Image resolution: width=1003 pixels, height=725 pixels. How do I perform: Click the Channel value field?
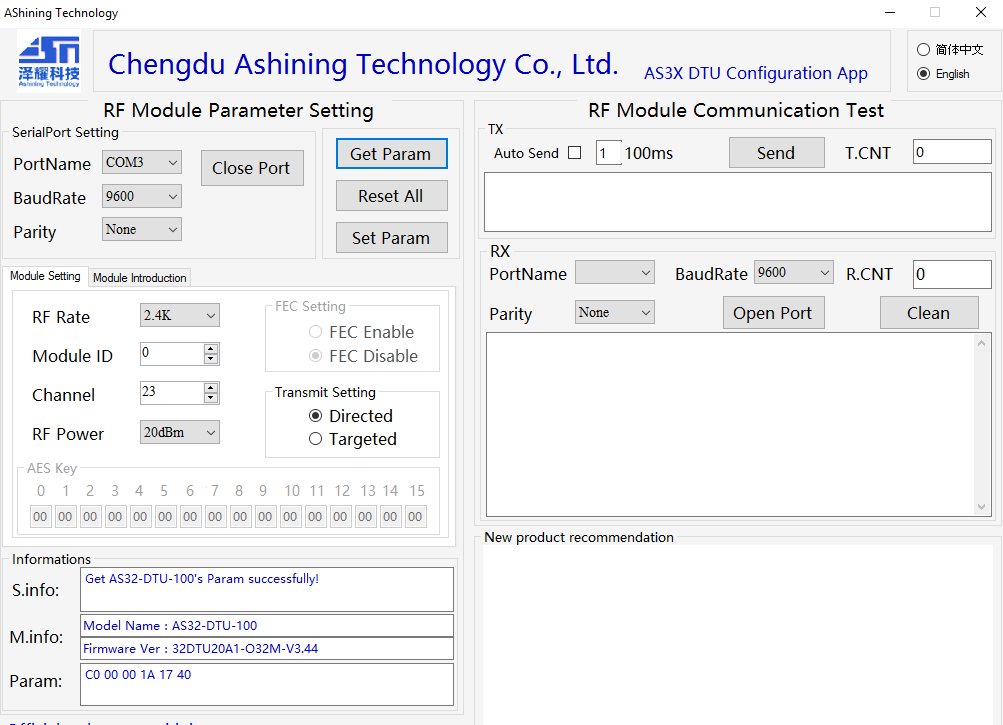172,393
